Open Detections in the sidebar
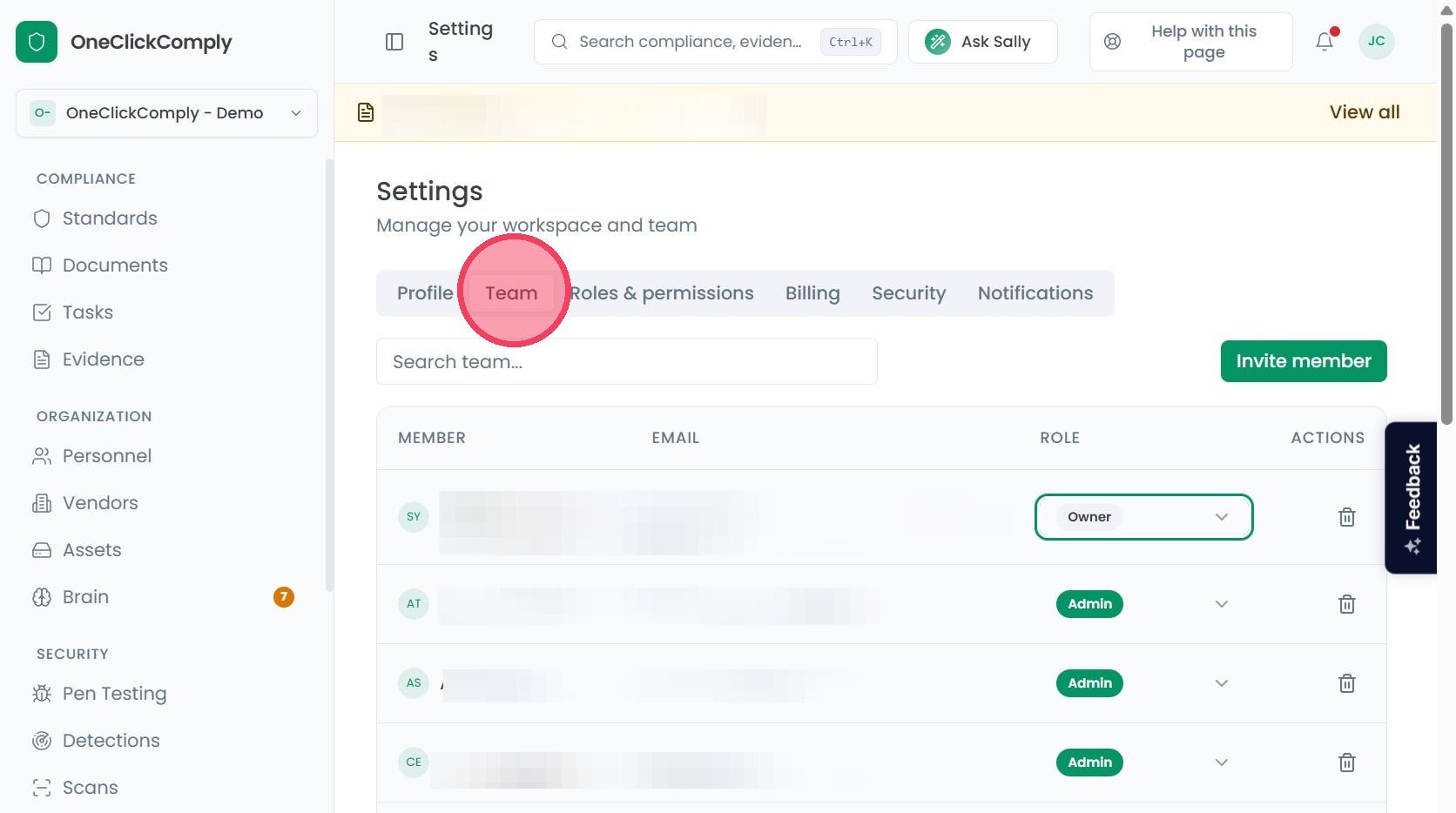Viewport: 1456px width, 813px height. coord(111,741)
